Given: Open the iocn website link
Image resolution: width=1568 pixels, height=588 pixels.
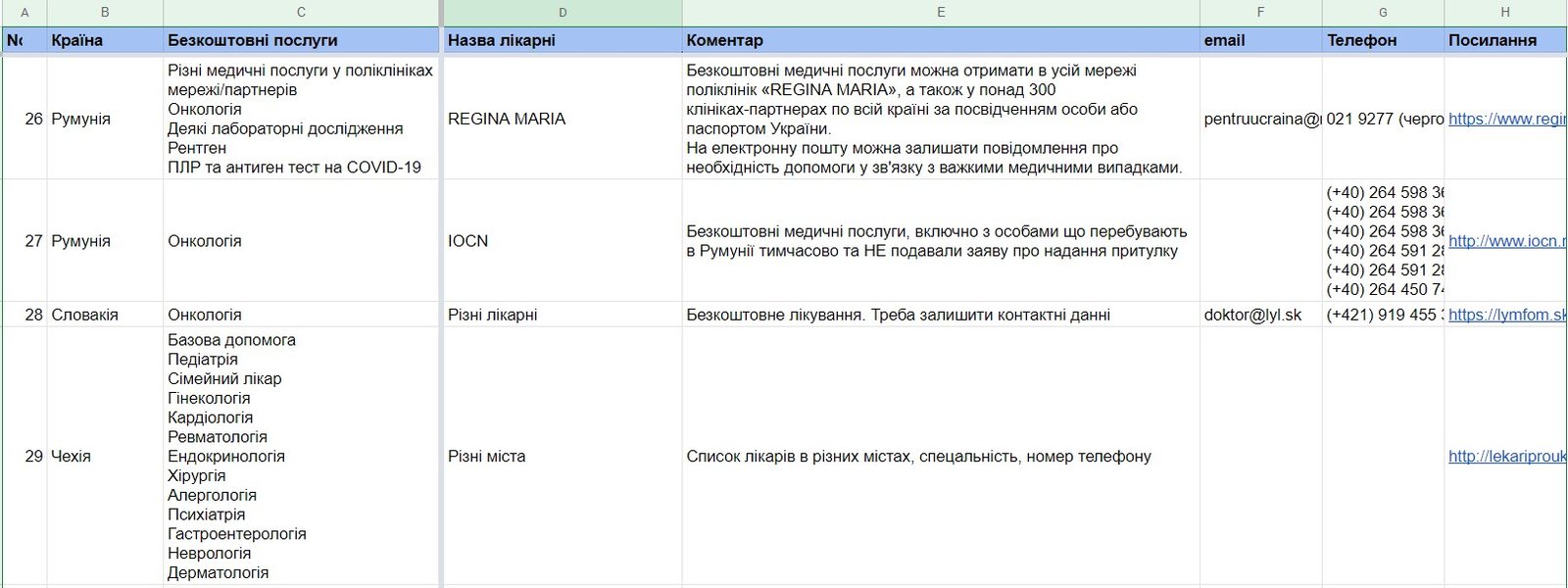Looking at the screenshot, I should click(1507, 241).
